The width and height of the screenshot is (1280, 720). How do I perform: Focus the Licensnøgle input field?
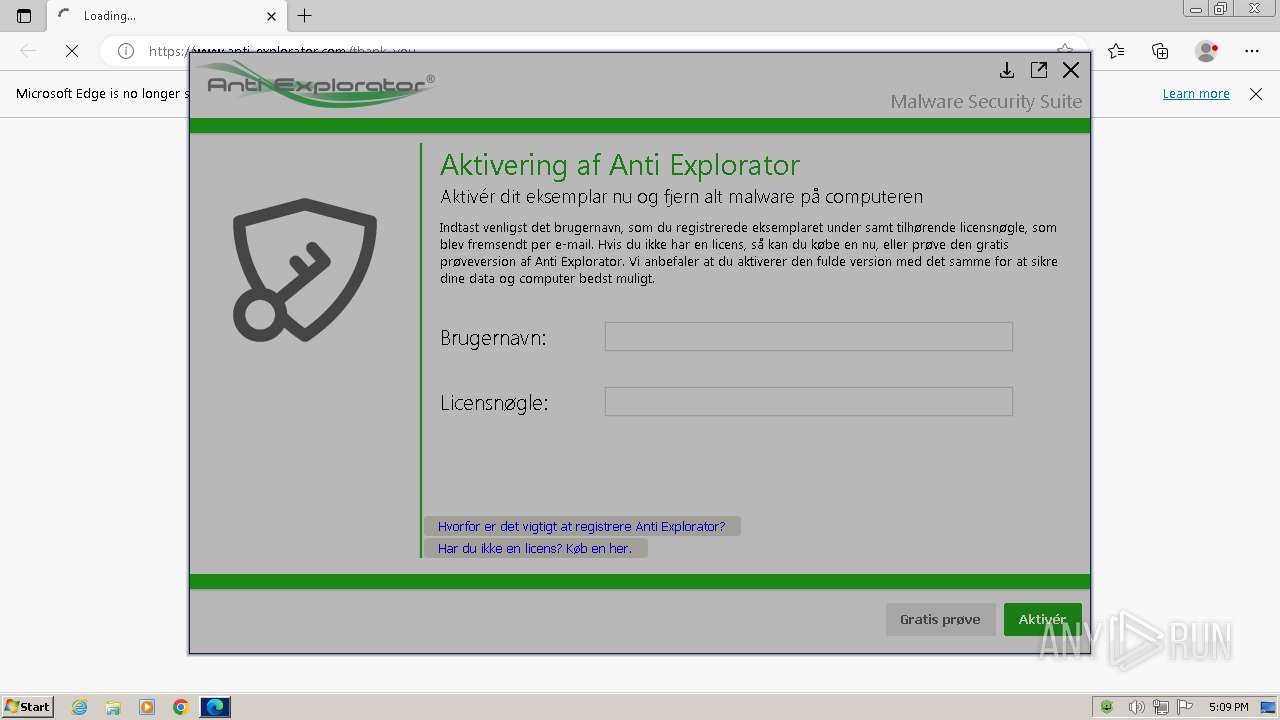pyautogui.click(x=809, y=401)
